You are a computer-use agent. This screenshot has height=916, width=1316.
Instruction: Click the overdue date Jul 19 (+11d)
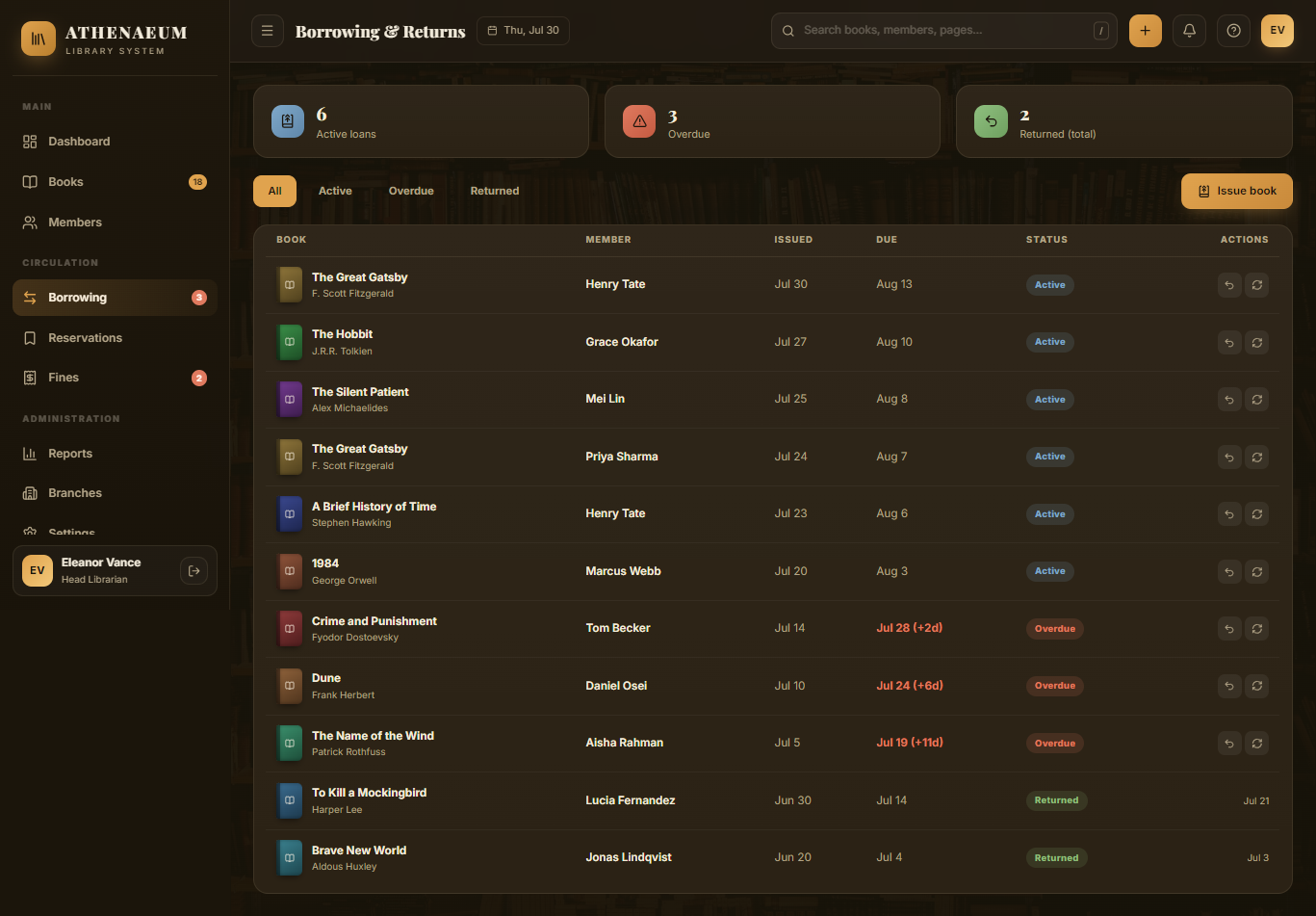pyautogui.click(x=910, y=743)
